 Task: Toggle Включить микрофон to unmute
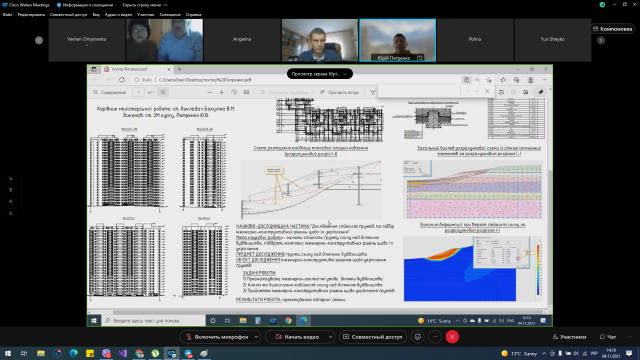click(217, 337)
